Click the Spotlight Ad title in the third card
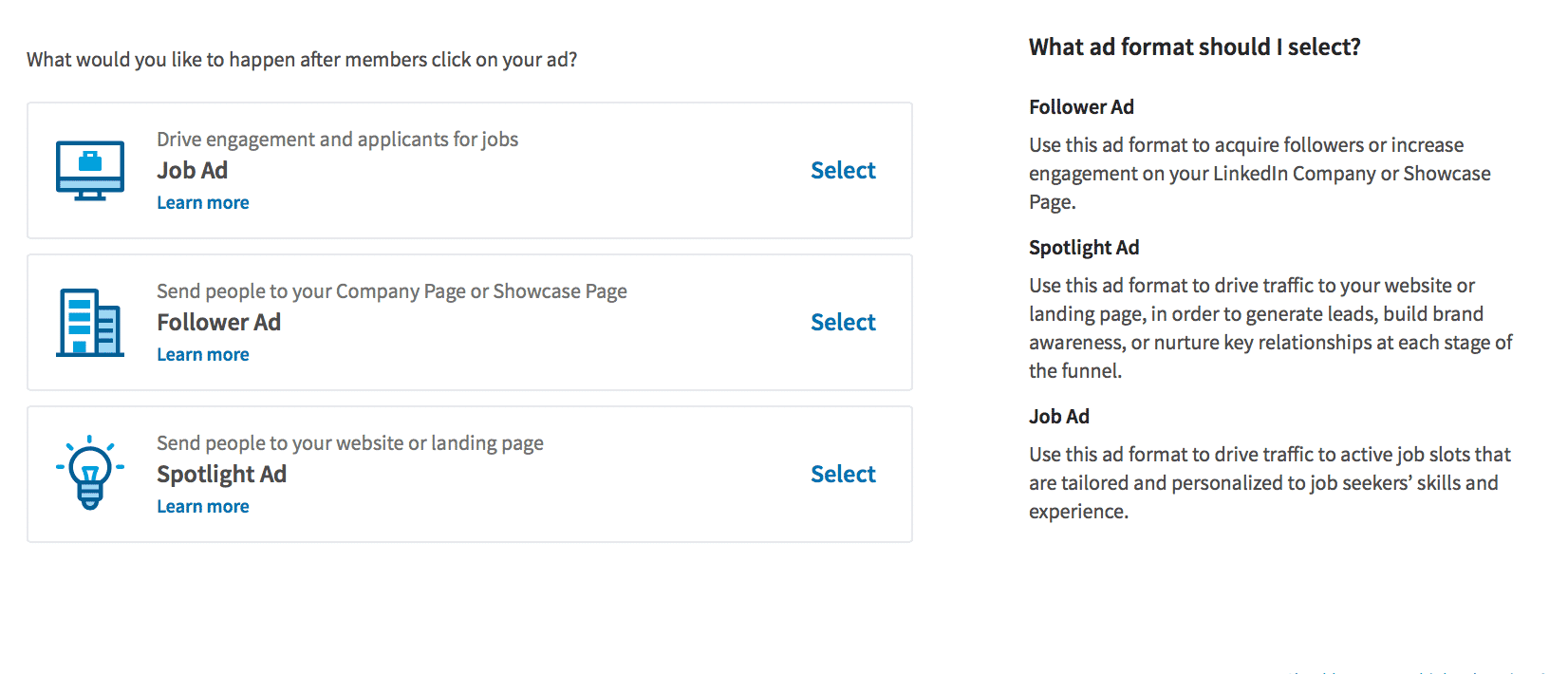1568x674 pixels. coord(222,474)
